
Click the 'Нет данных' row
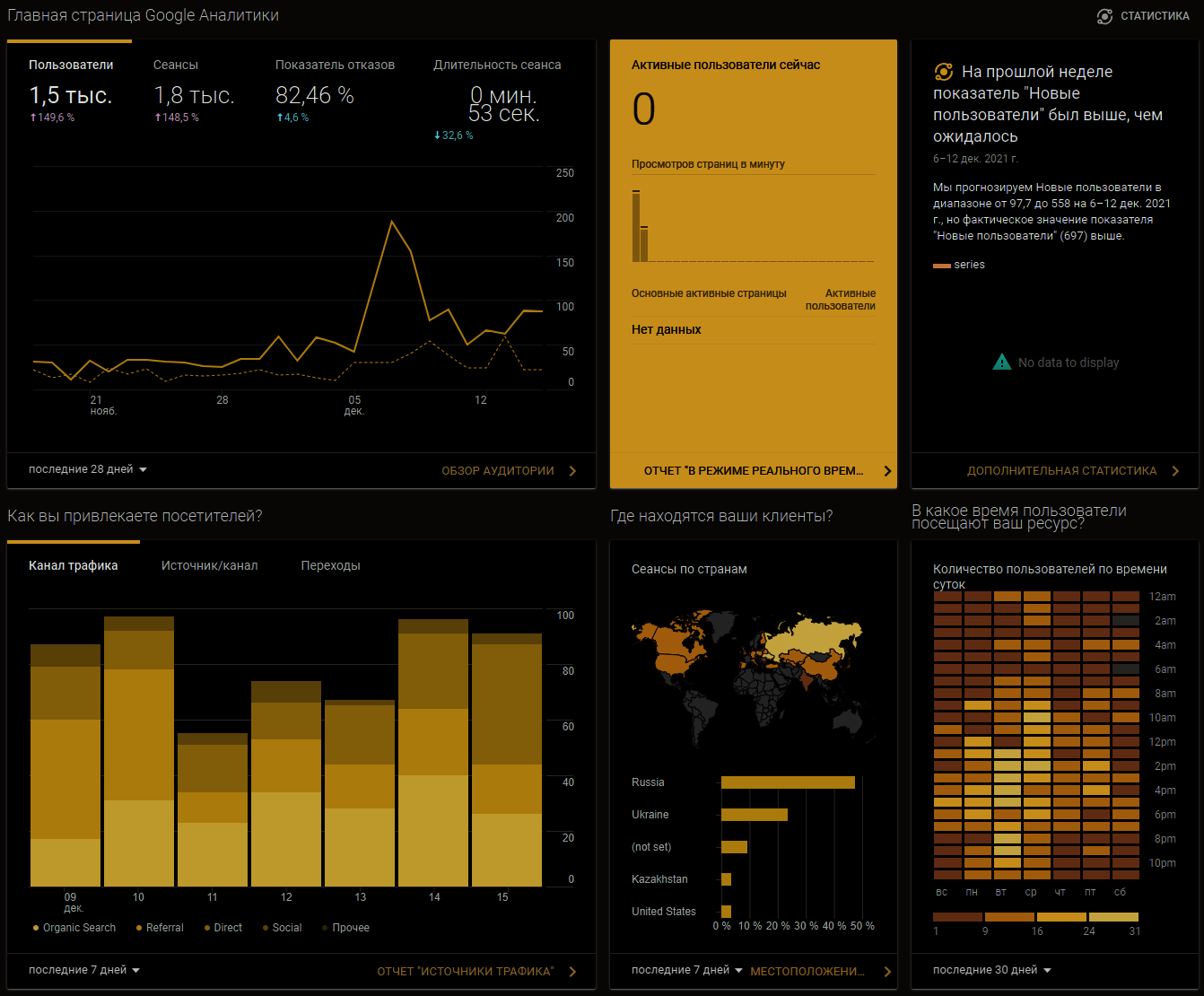click(x=754, y=329)
